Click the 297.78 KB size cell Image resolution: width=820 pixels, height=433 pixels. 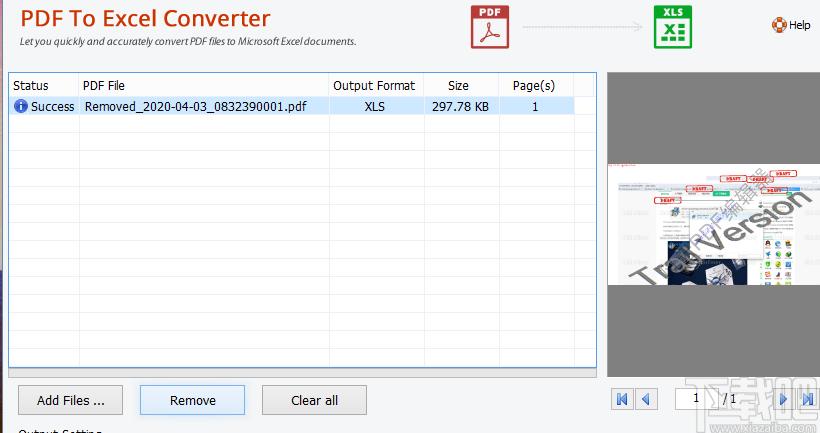click(460, 107)
